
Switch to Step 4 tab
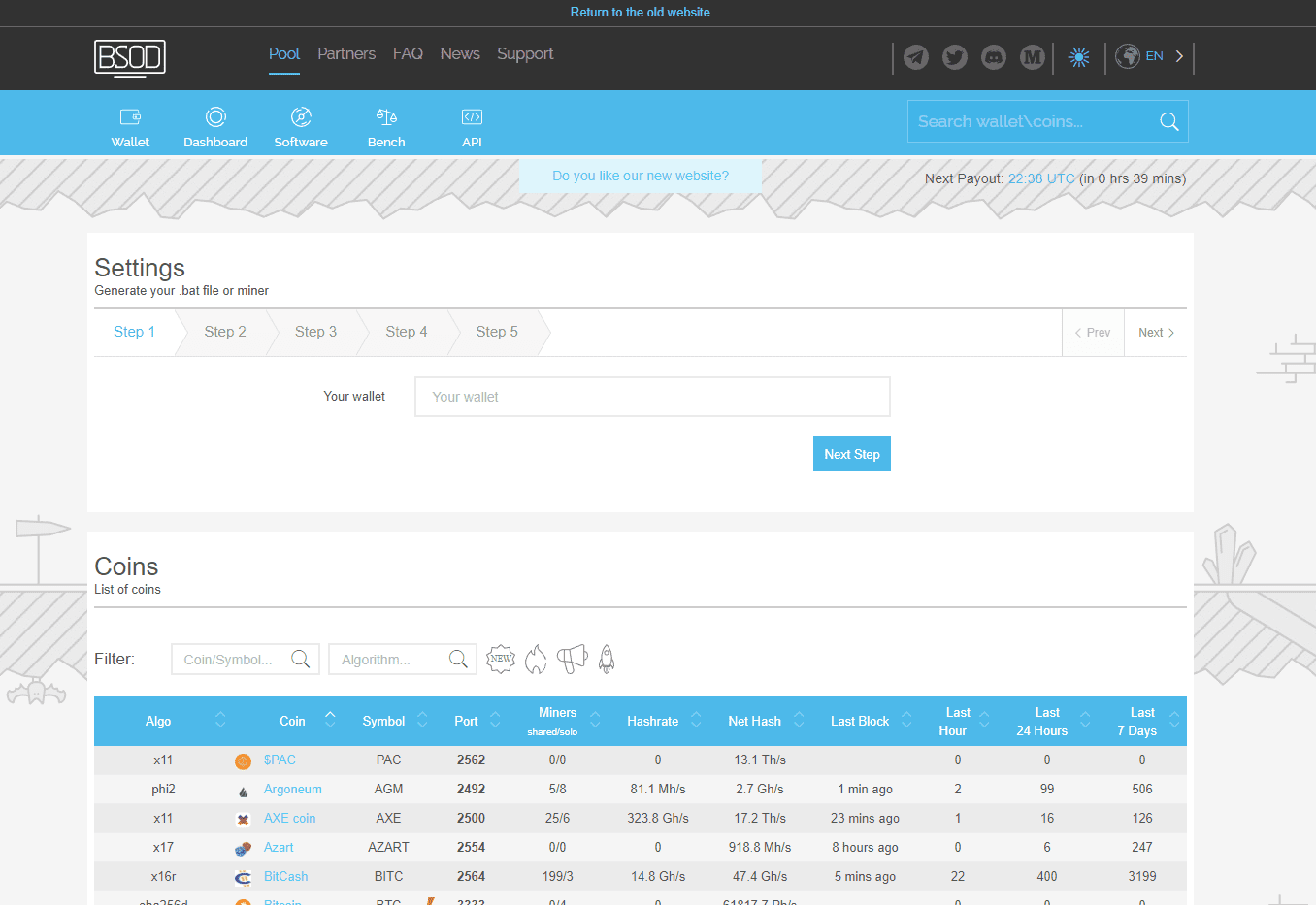coord(407,332)
